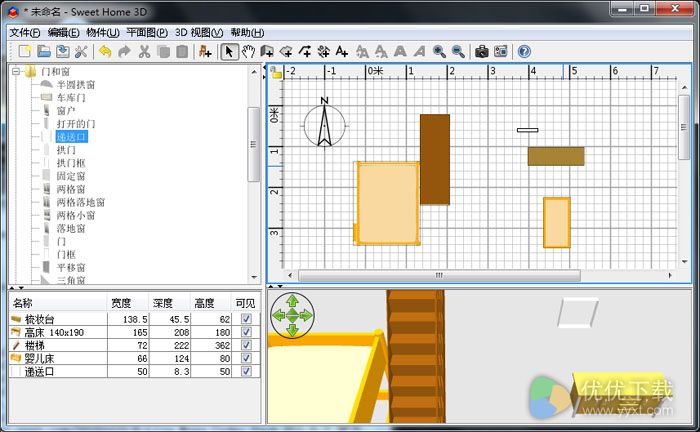The width and height of the screenshot is (700, 432).
Task: Select the 楼梯 row in furniture table
Action: pos(134,345)
